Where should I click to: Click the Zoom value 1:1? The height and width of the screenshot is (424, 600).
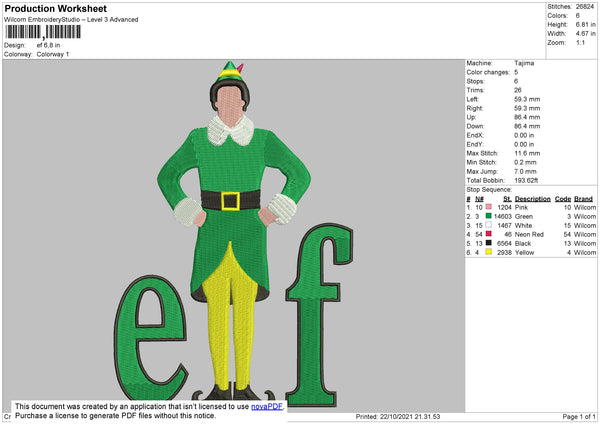(580, 42)
